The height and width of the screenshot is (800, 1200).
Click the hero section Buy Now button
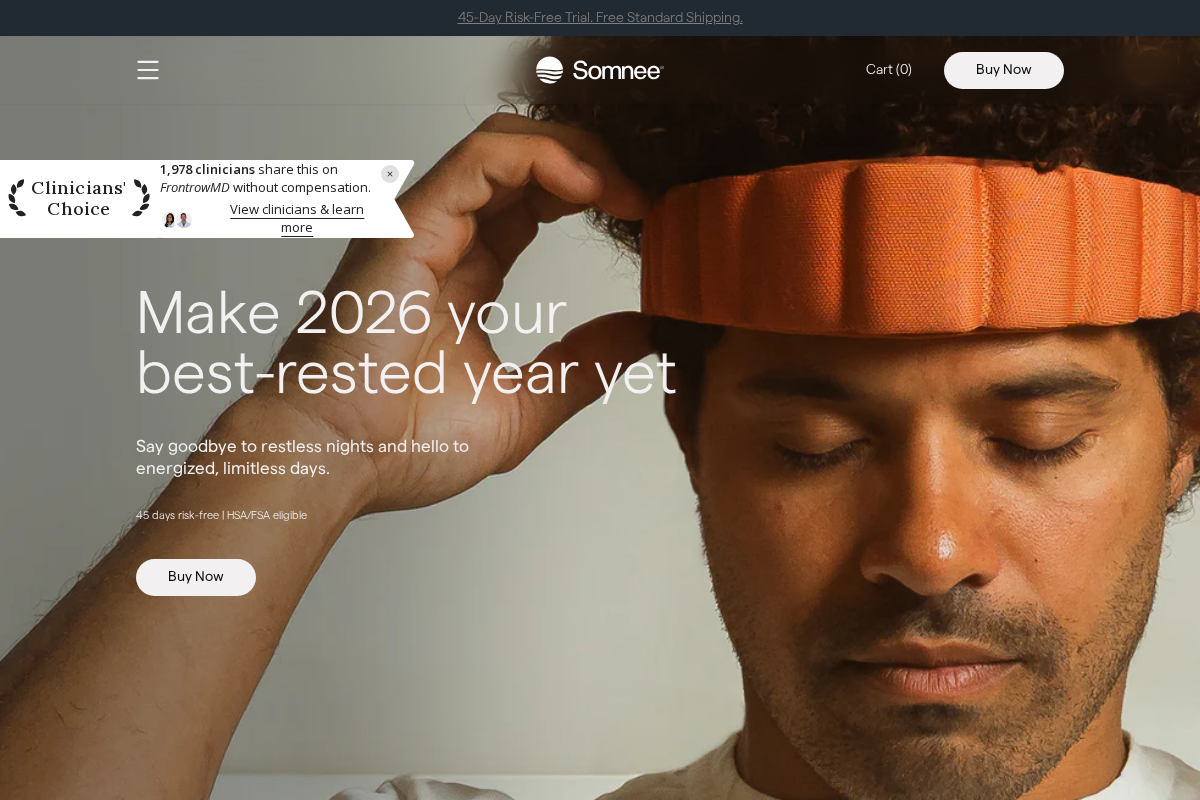click(196, 577)
